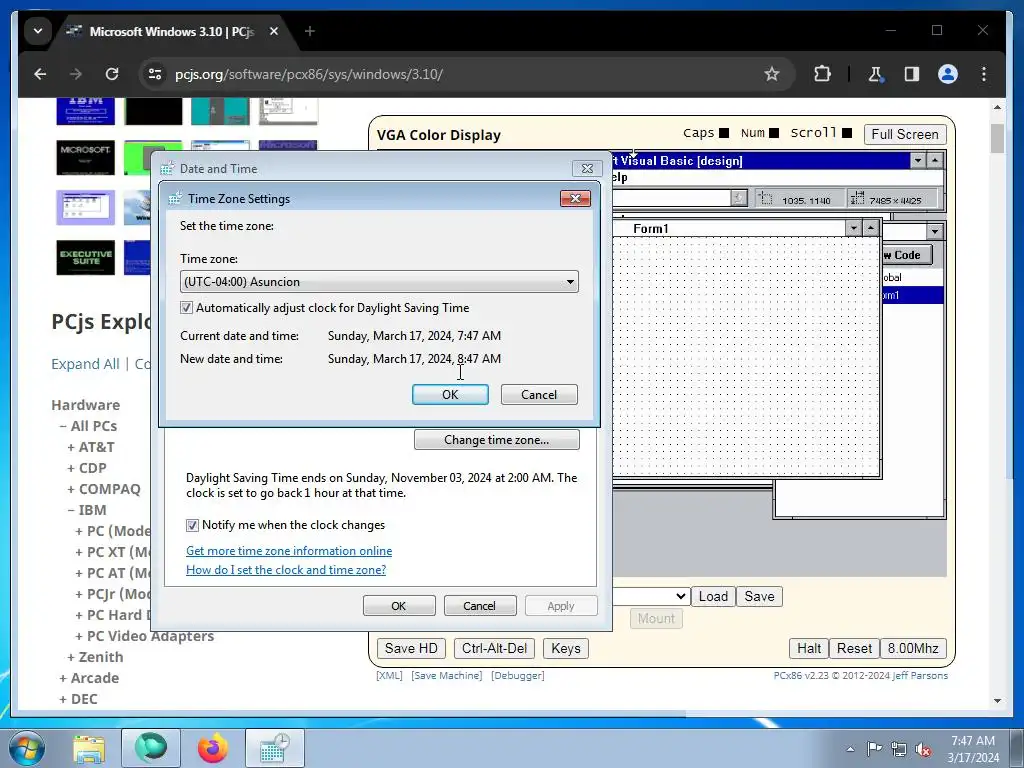
Task: Click the Save button next to Load
Action: click(760, 596)
